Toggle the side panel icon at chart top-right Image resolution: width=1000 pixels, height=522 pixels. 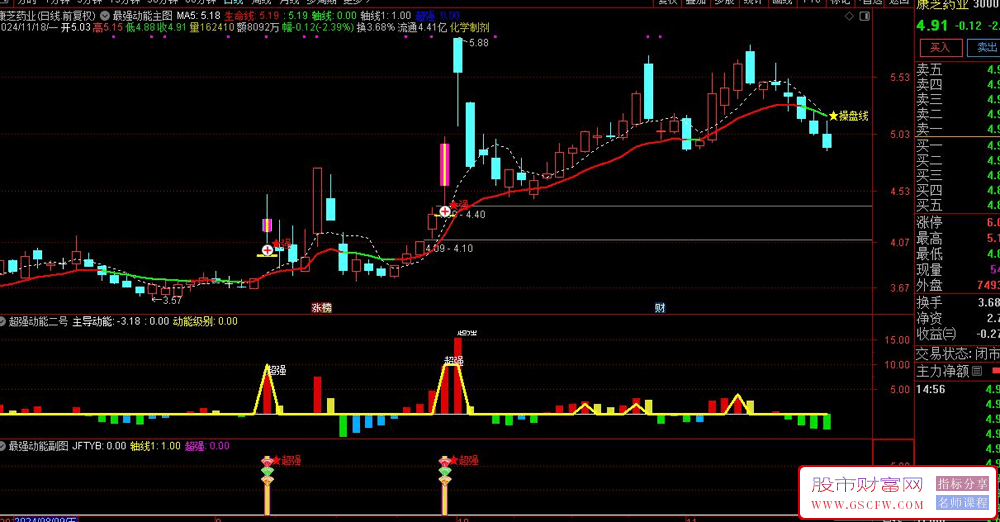coord(865,17)
